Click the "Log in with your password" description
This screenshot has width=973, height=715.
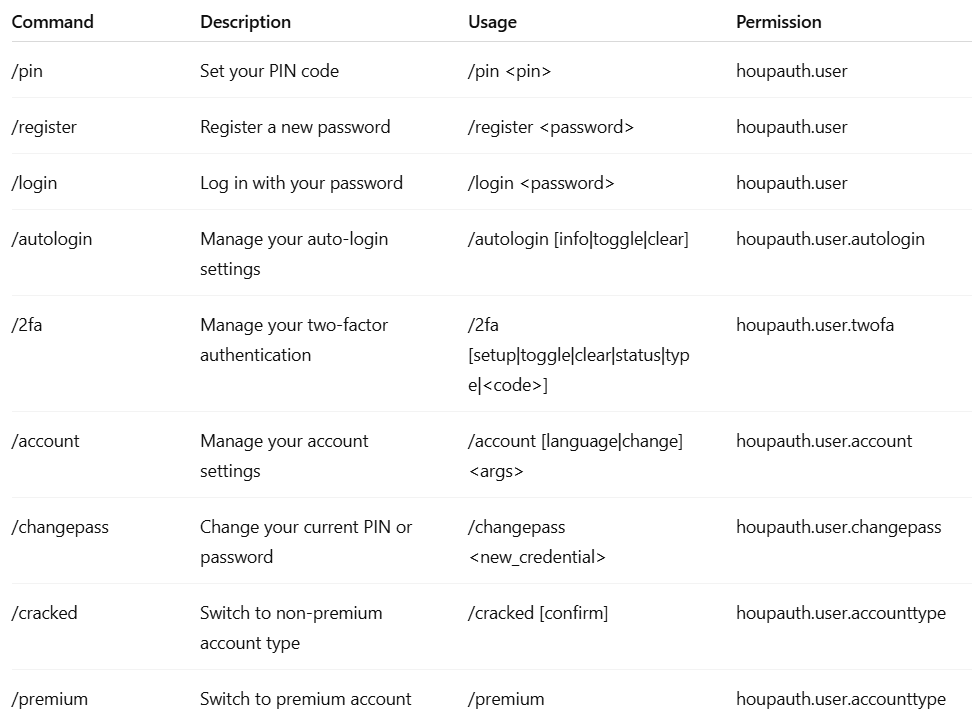point(301,183)
